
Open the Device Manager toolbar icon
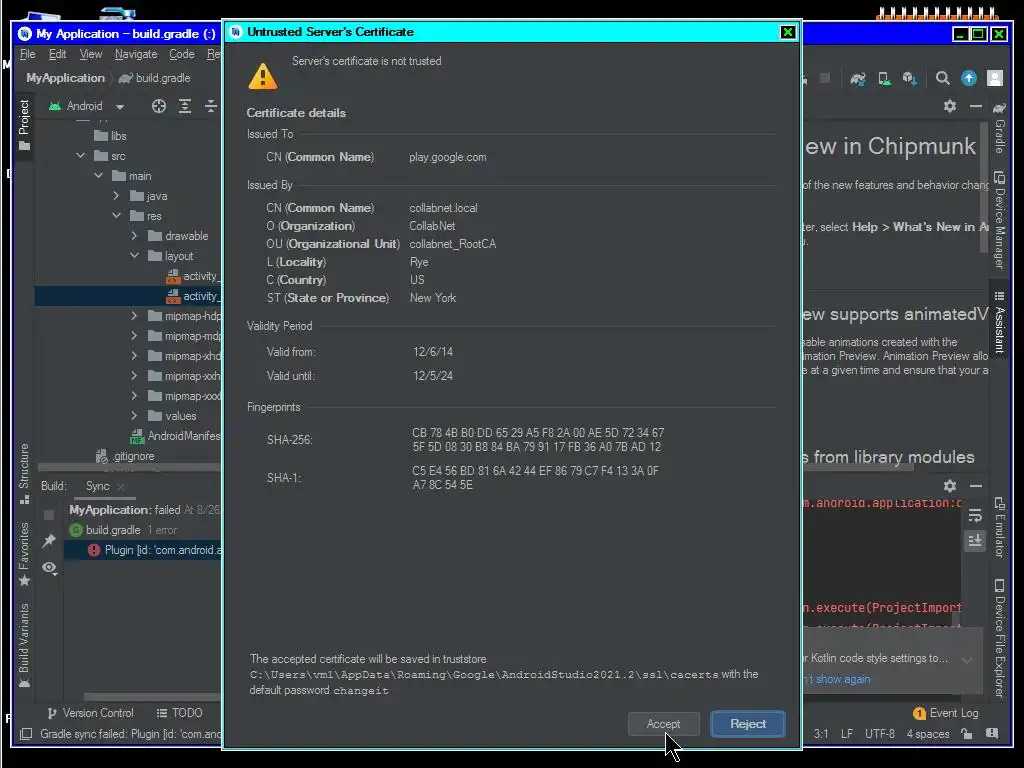(884, 79)
